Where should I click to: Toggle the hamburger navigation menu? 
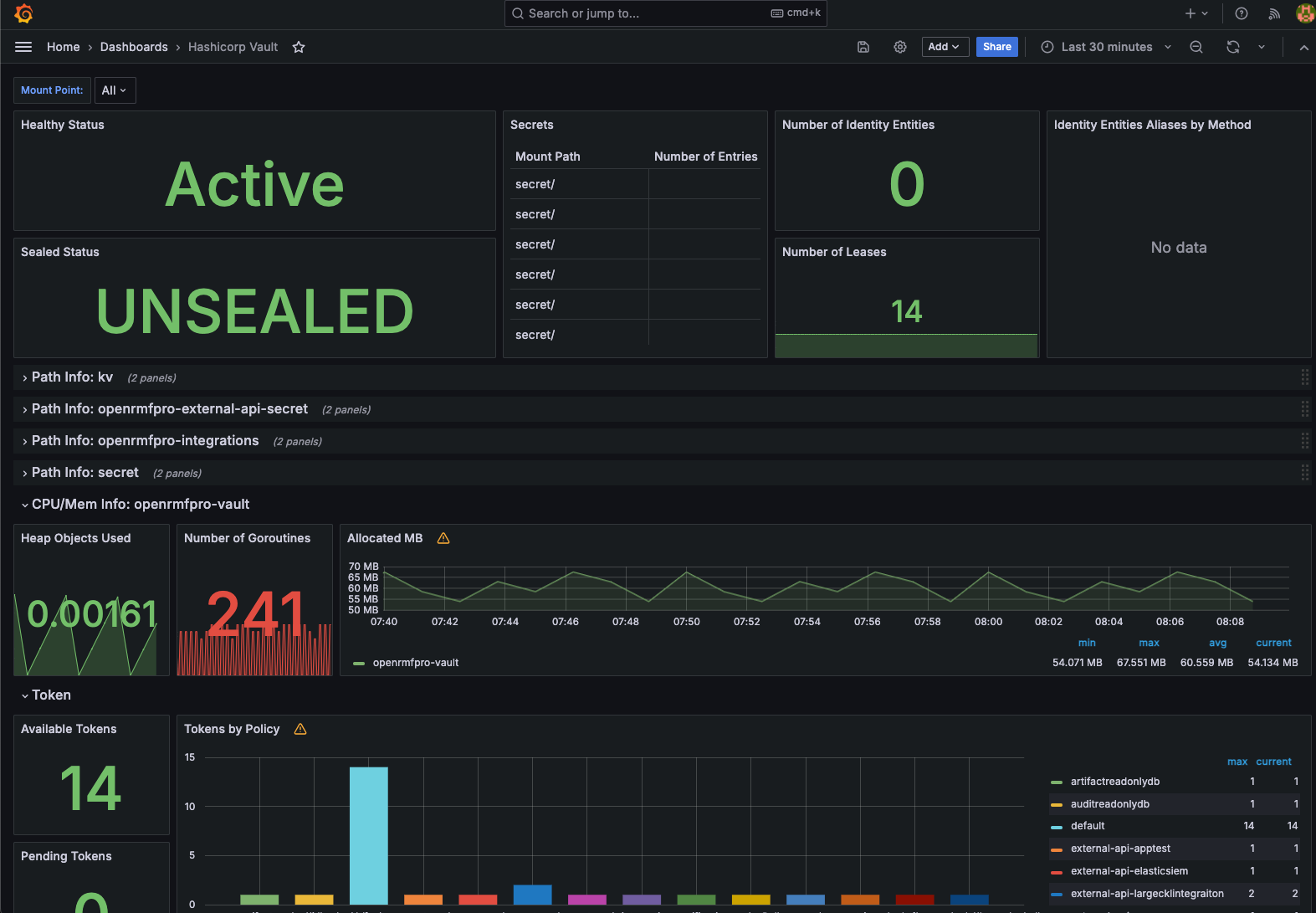pos(23,47)
